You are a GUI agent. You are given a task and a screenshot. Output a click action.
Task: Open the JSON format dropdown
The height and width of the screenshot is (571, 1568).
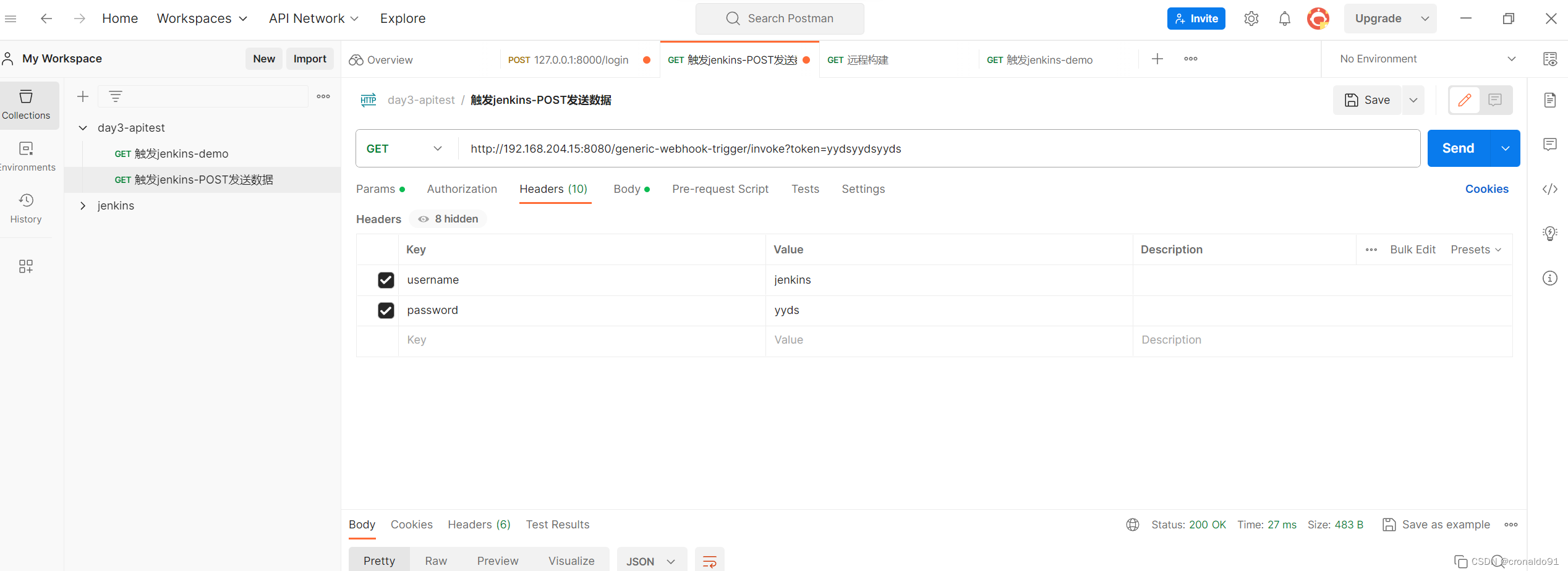coord(652,561)
